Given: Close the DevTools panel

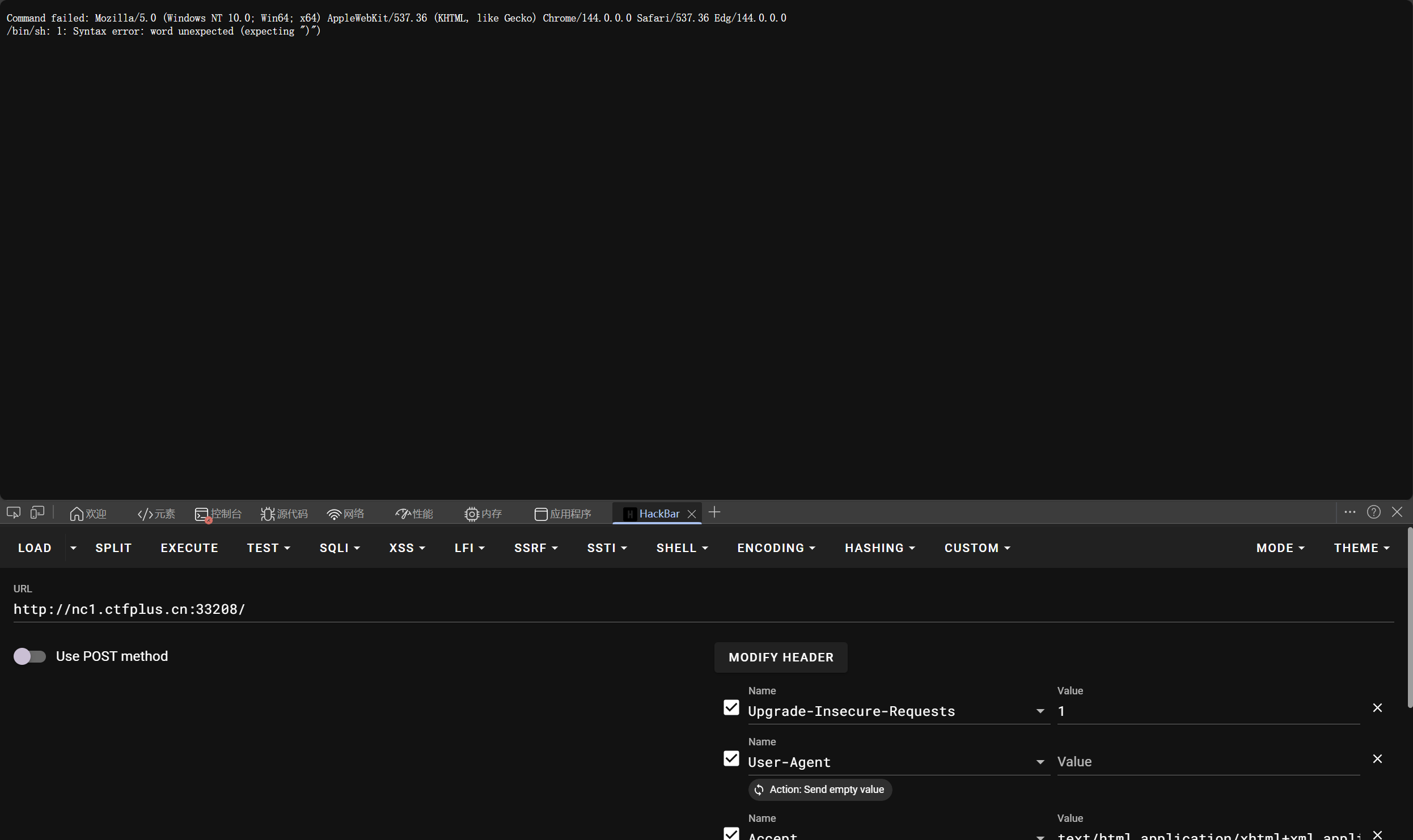Looking at the screenshot, I should (1397, 512).
